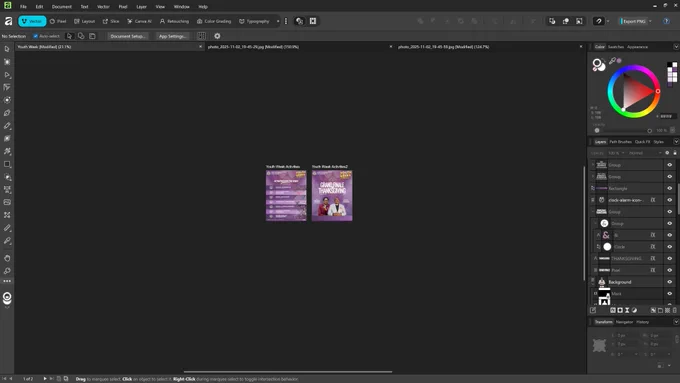Hide the Background layer

tap(670, 282)
